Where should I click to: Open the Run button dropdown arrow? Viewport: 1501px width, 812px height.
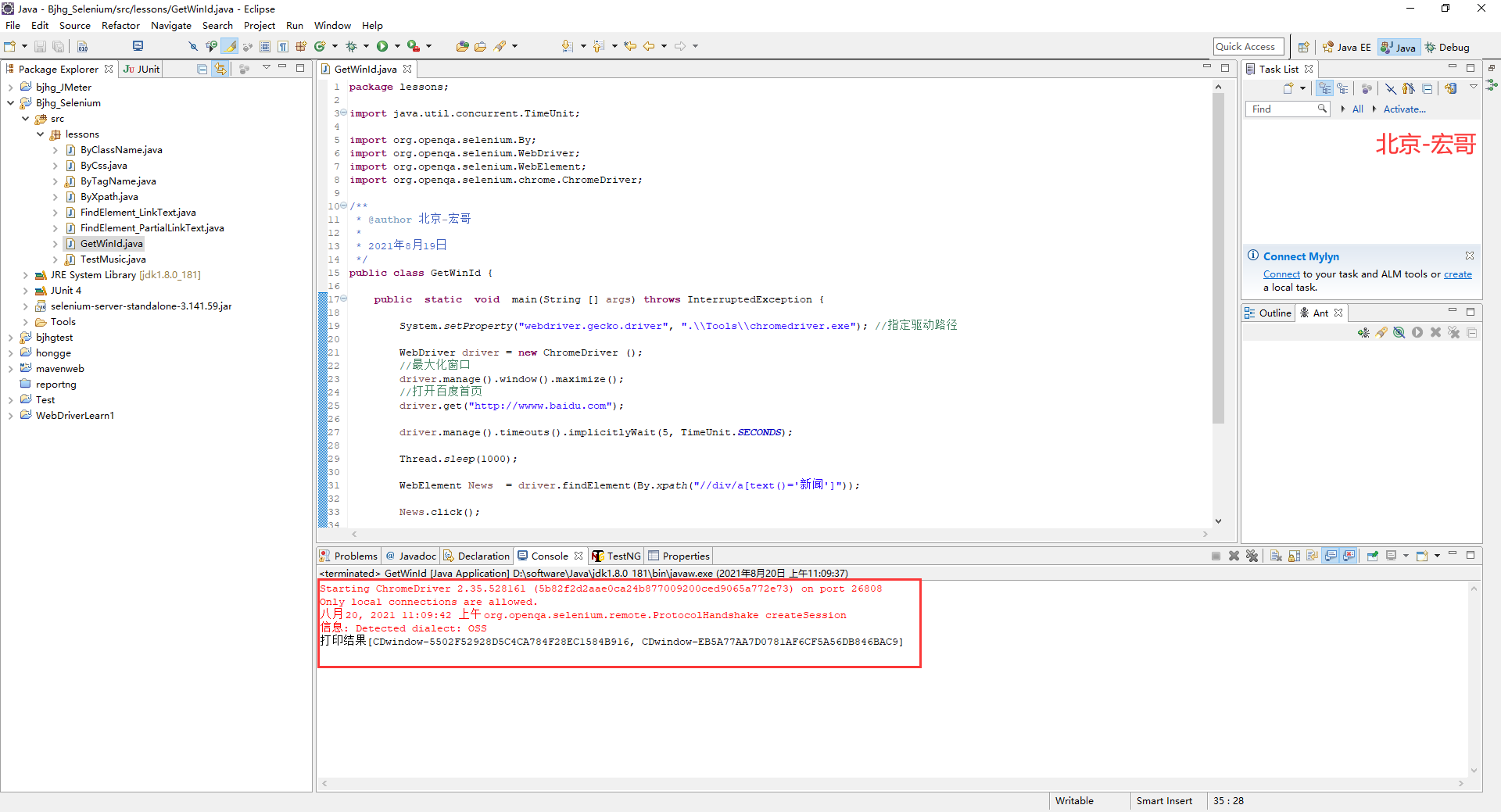(x=397, y=47)
